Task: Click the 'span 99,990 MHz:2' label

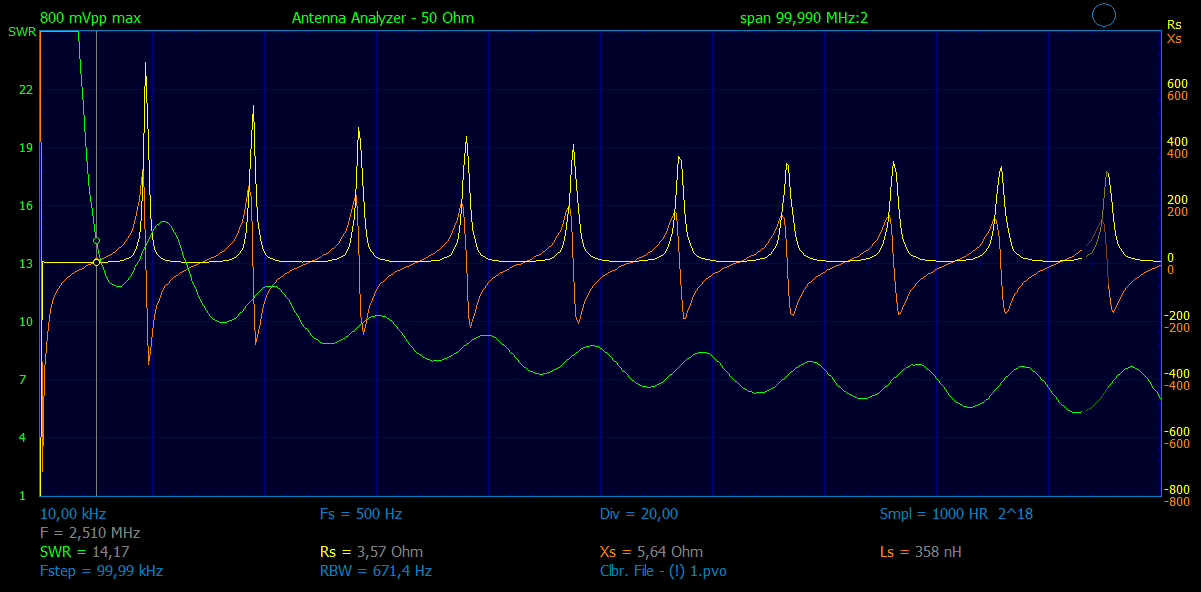Action: pos(804,18)
